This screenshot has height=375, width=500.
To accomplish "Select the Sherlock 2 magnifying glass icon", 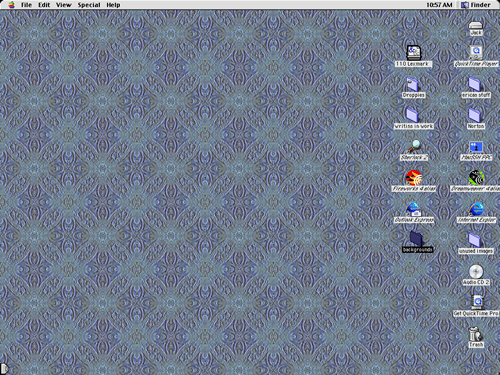I will (x=414, y=146).
